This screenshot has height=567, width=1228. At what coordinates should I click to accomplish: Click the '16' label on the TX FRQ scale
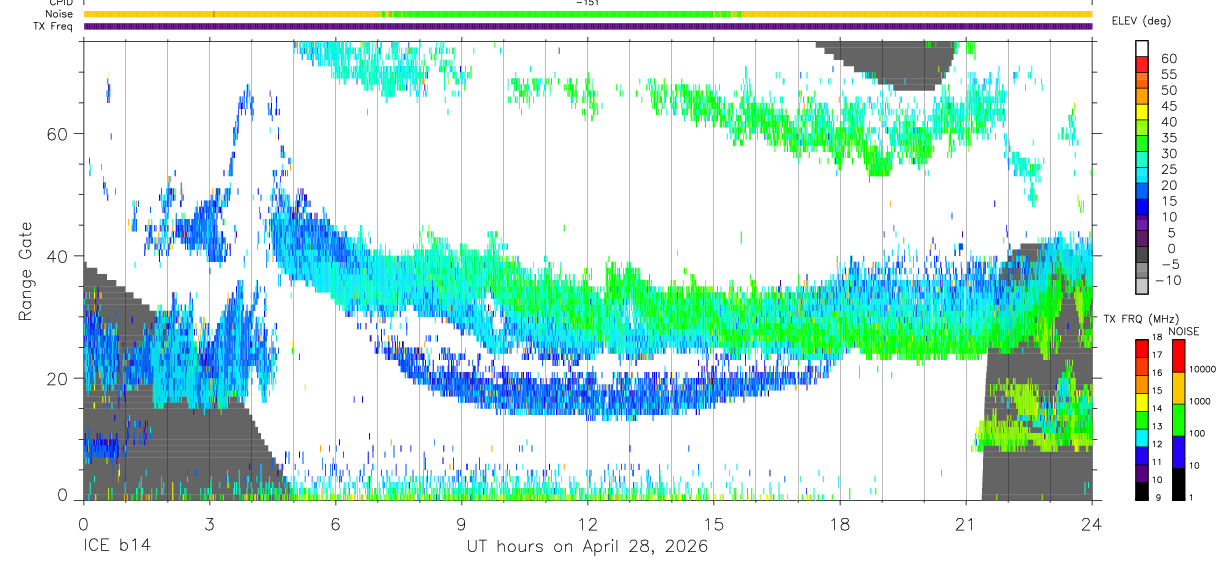click(x=1155, y=372)
